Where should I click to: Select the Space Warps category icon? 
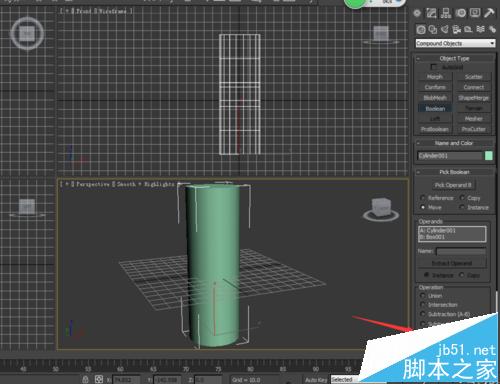480,29
